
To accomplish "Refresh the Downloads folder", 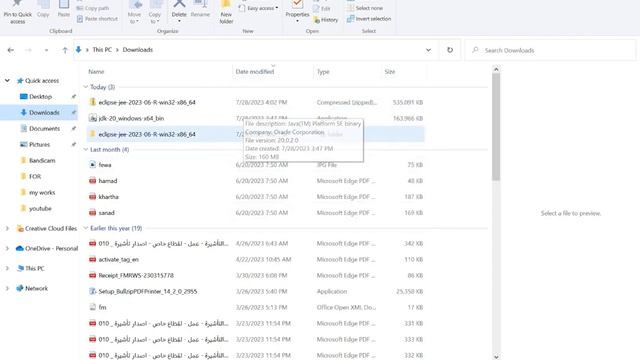I will point(450,50).
